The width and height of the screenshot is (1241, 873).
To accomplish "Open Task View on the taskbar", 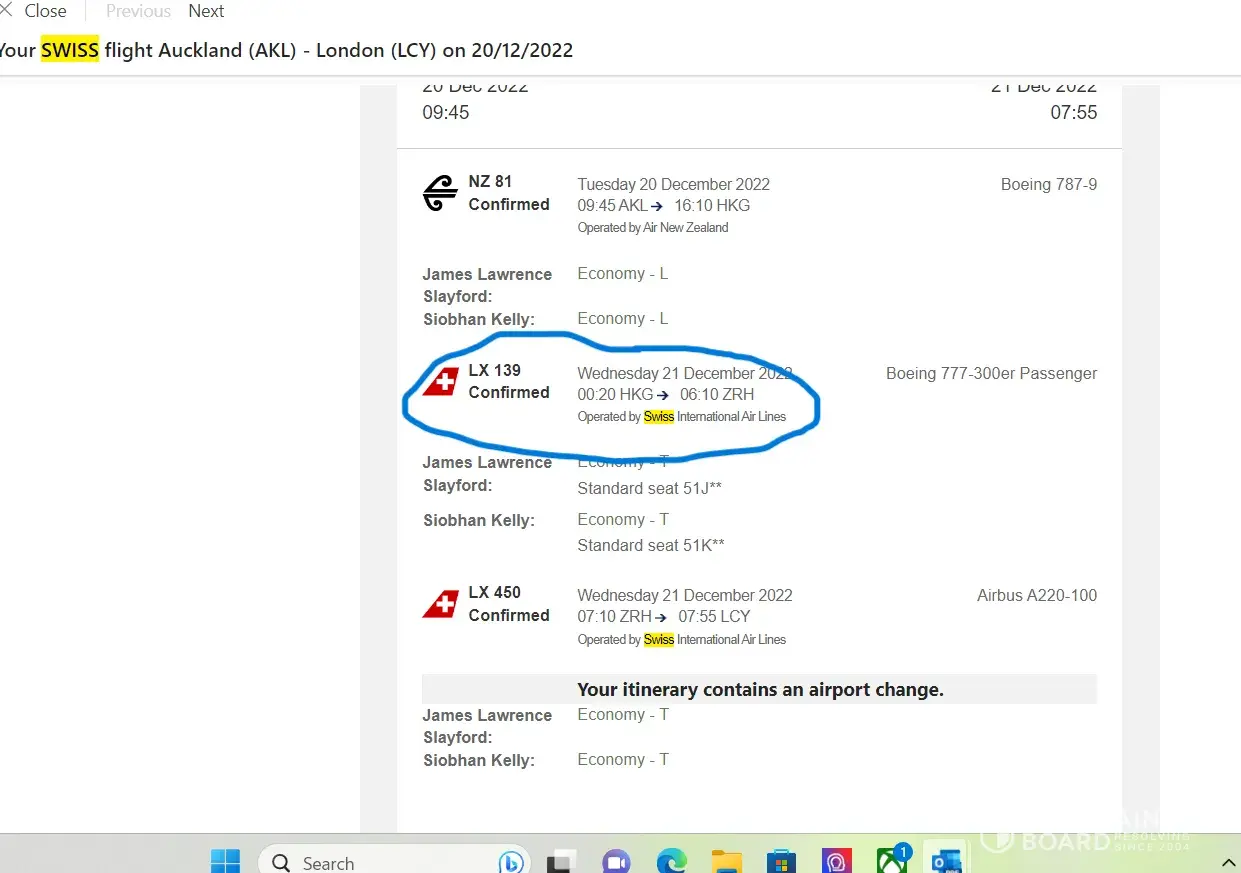I will [562, 862].
